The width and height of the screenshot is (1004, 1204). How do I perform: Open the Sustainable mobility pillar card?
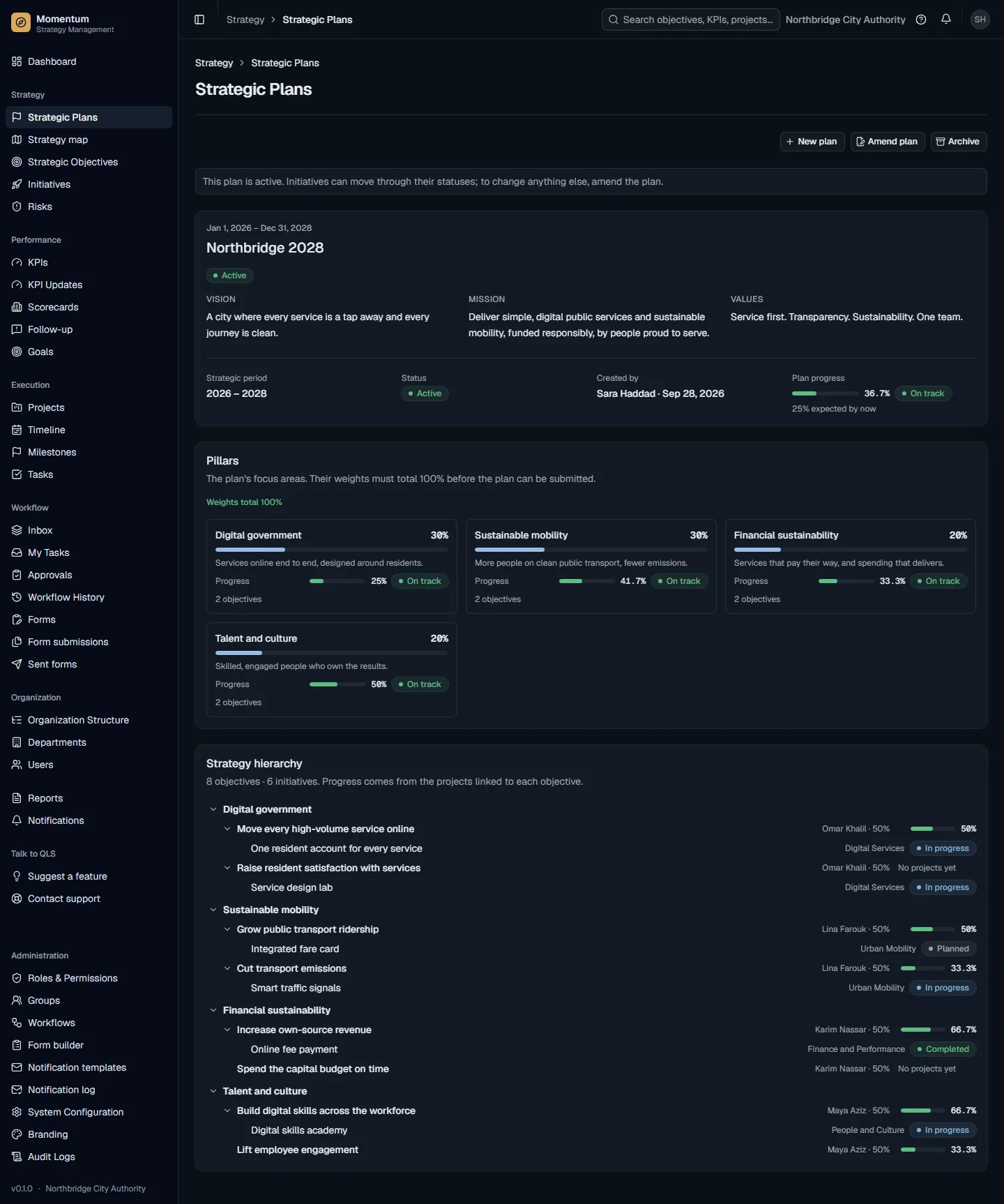pos(591,566)
